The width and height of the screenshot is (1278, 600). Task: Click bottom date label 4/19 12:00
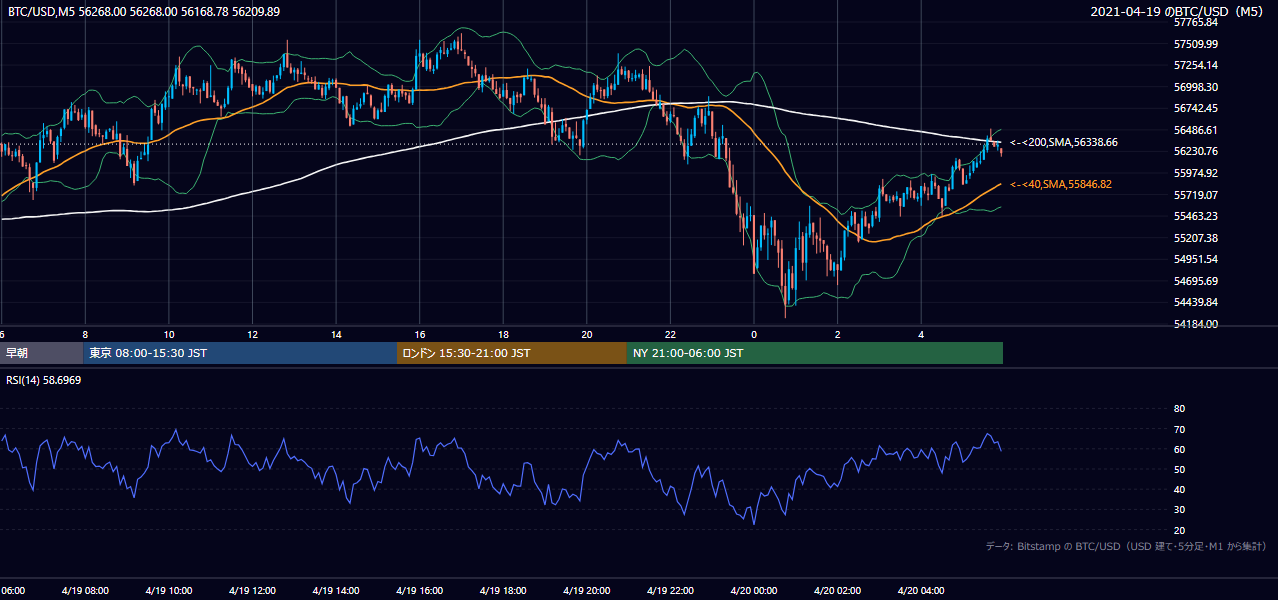click(252, 591)
